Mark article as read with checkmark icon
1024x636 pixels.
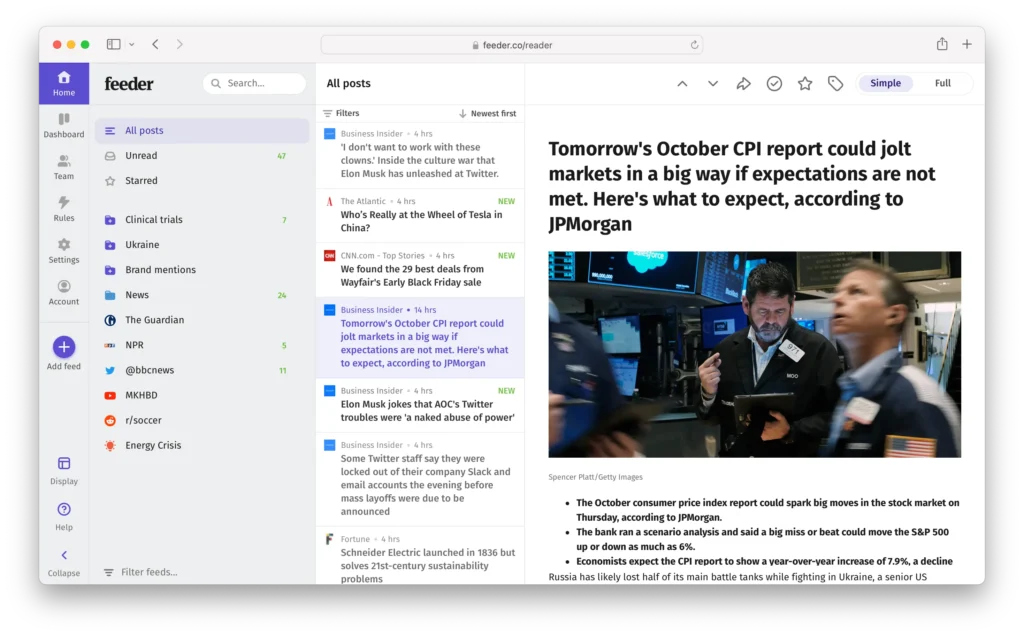(774, 84)
